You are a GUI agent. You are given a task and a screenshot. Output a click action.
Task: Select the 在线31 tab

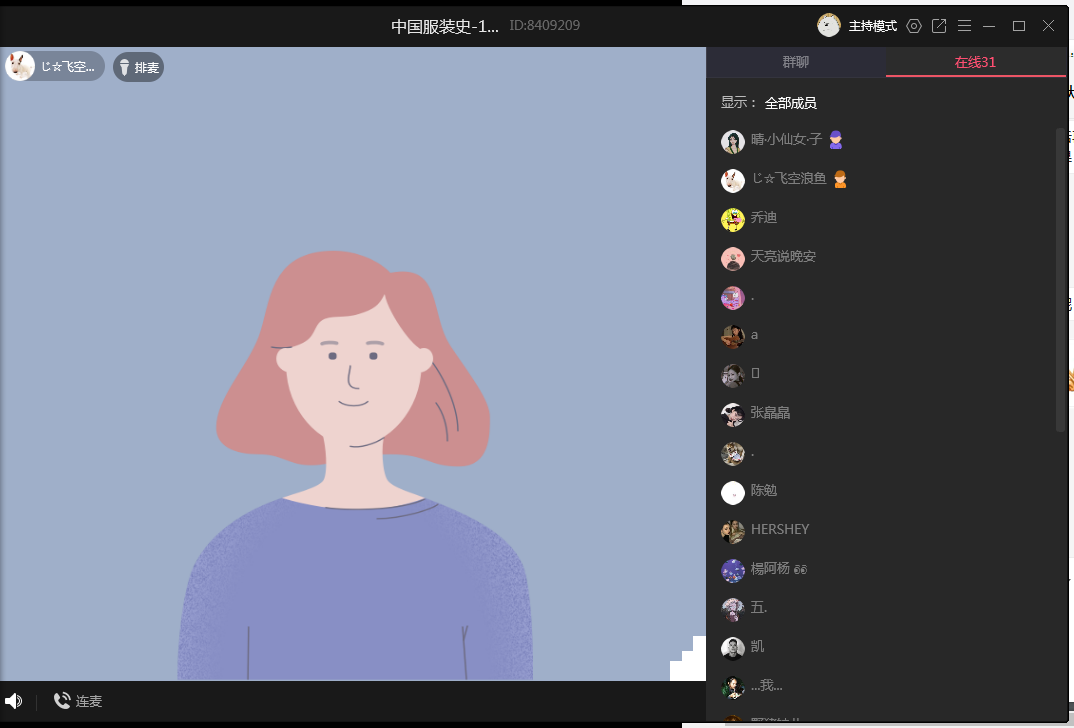point(975,62)
